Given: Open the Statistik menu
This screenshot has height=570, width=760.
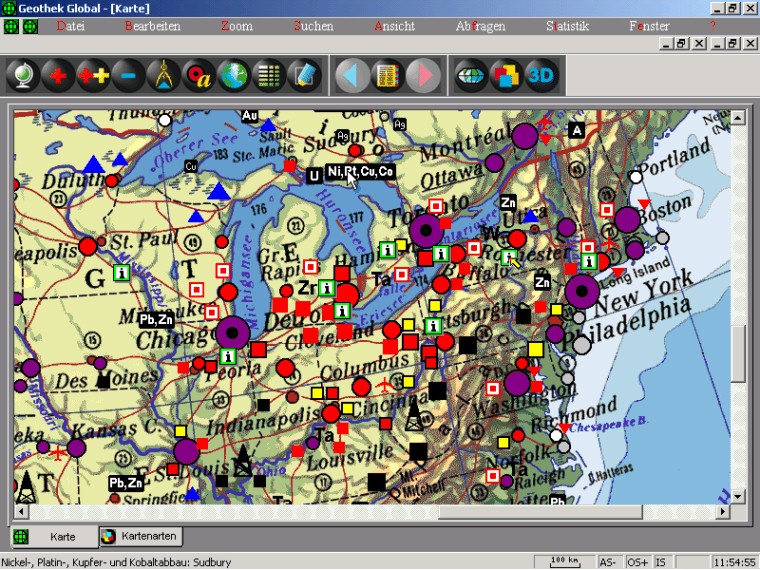Looking at the screenshot, I should (x=567, y=26).
